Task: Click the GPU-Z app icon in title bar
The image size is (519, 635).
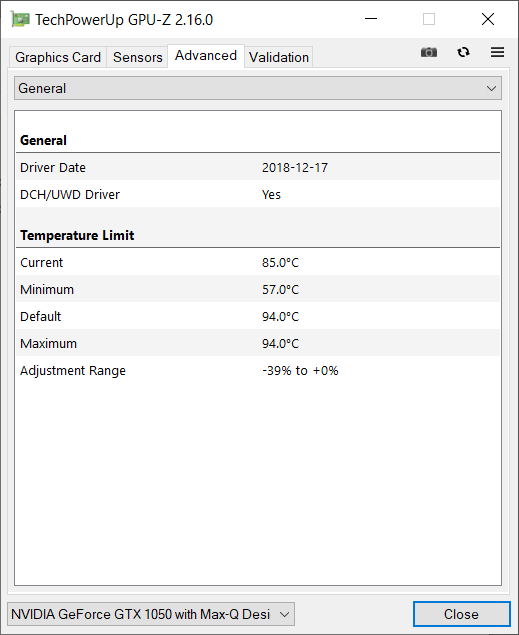Action: coord(20,19)
